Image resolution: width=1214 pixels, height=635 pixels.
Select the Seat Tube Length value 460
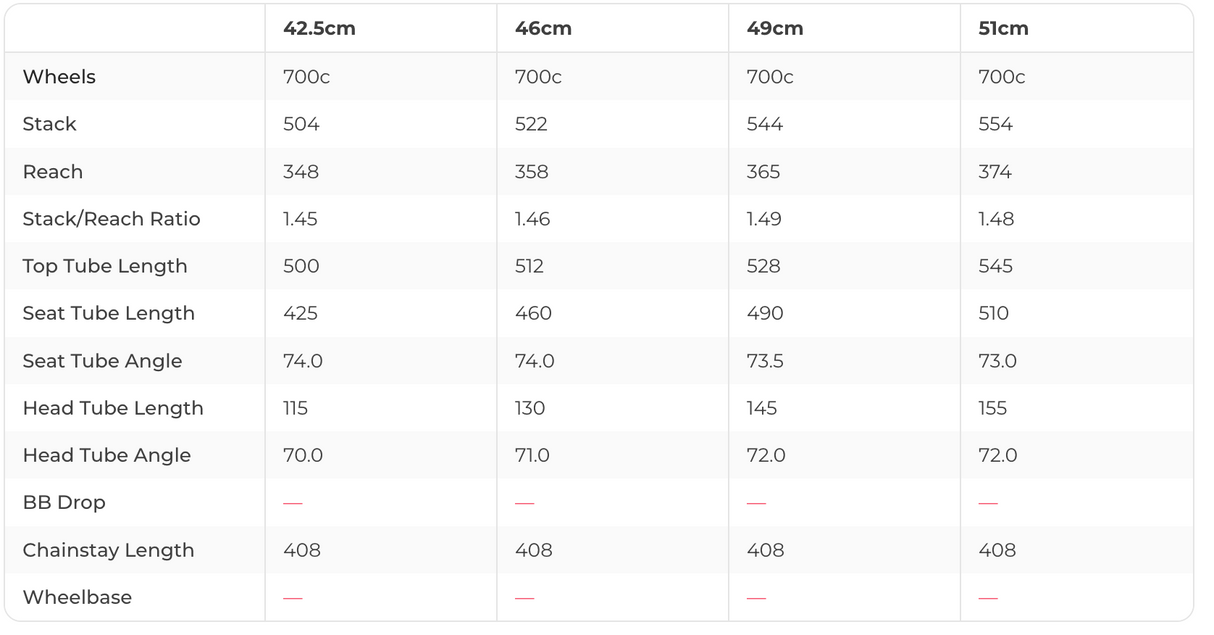533,314
